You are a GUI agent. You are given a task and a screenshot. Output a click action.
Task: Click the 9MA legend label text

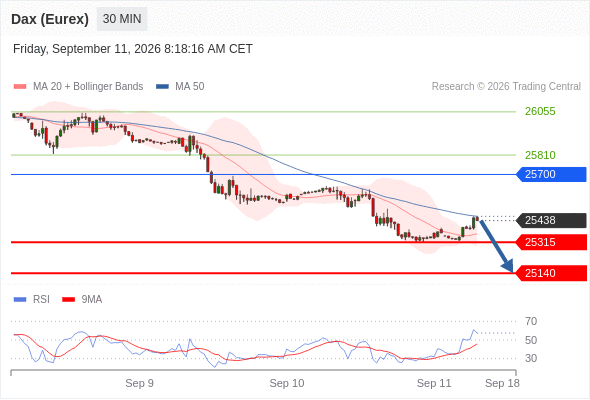[92, 300]
